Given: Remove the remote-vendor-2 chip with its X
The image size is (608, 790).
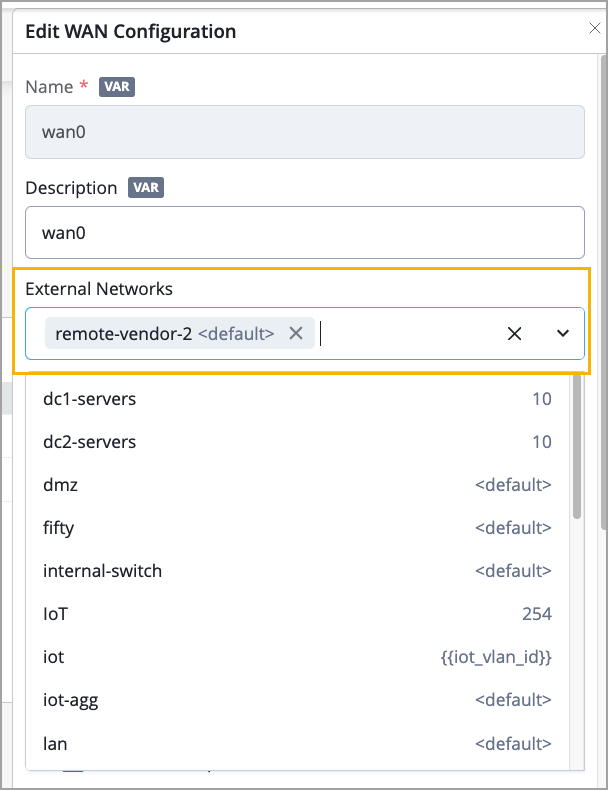Looking at the screenshot, I should (x=296, y=334).
